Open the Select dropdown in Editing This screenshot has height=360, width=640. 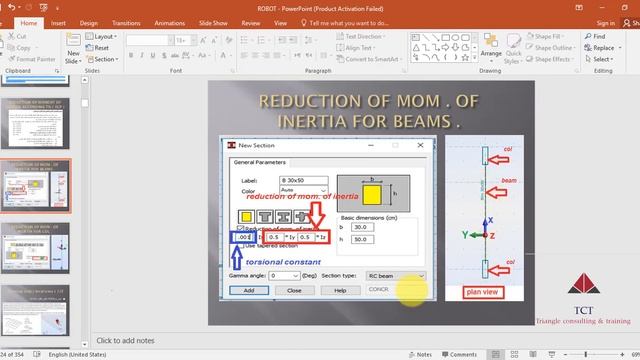pos(599,59)
